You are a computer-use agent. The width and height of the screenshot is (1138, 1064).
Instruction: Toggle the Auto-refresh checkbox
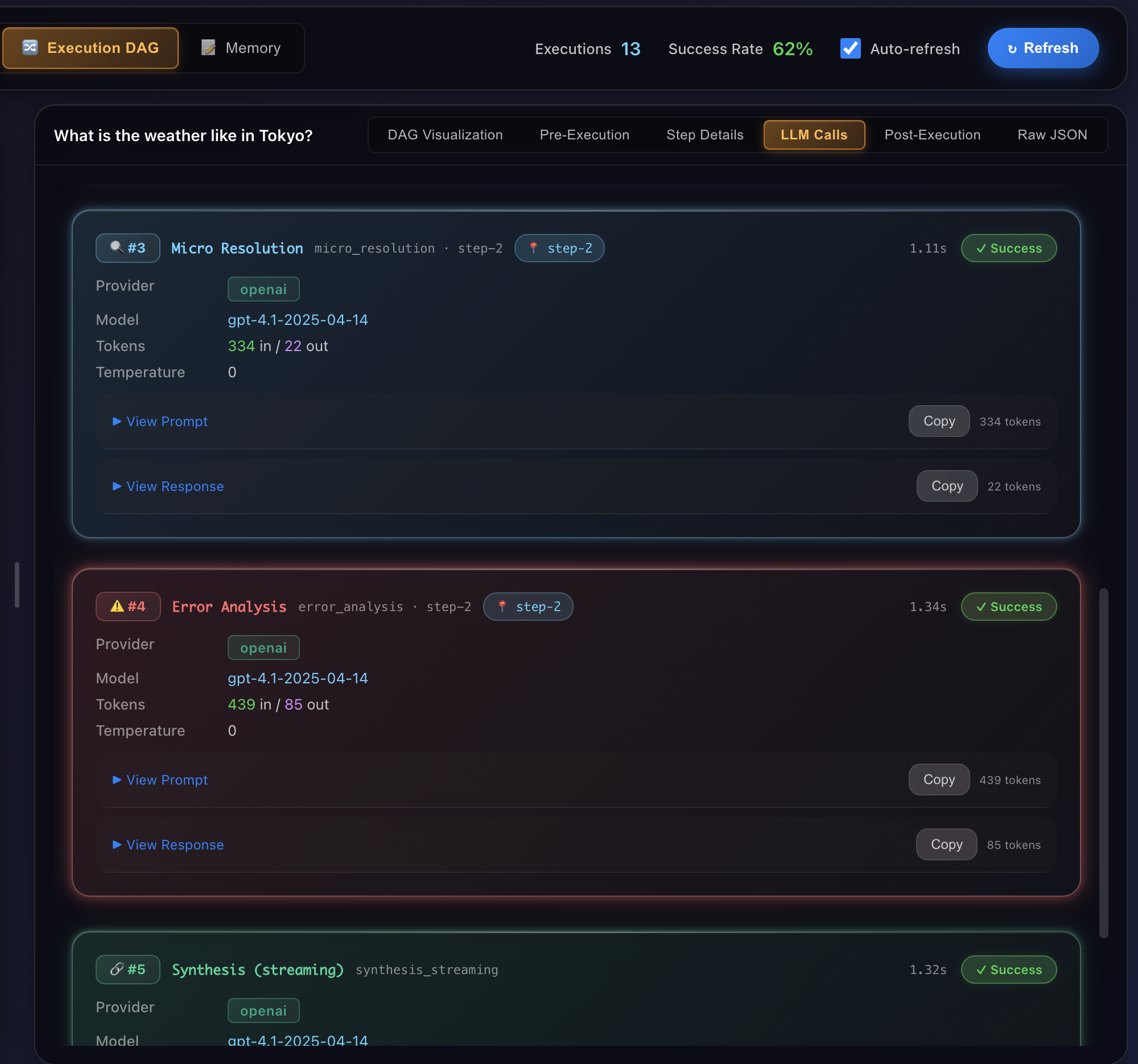click(x=850, y=48)
